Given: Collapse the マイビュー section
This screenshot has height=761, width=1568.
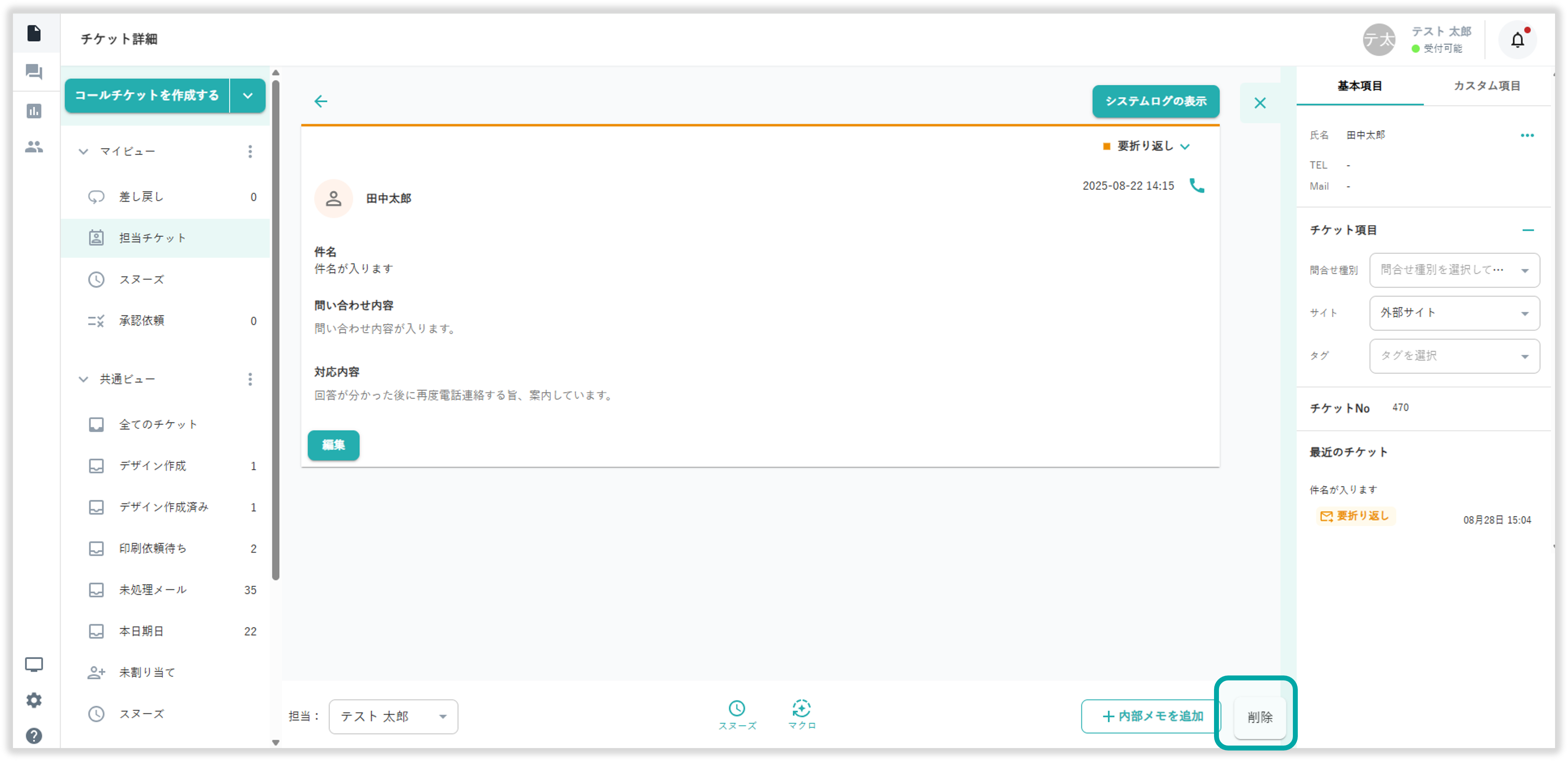Looking at the screenshot, I should 83,151.
